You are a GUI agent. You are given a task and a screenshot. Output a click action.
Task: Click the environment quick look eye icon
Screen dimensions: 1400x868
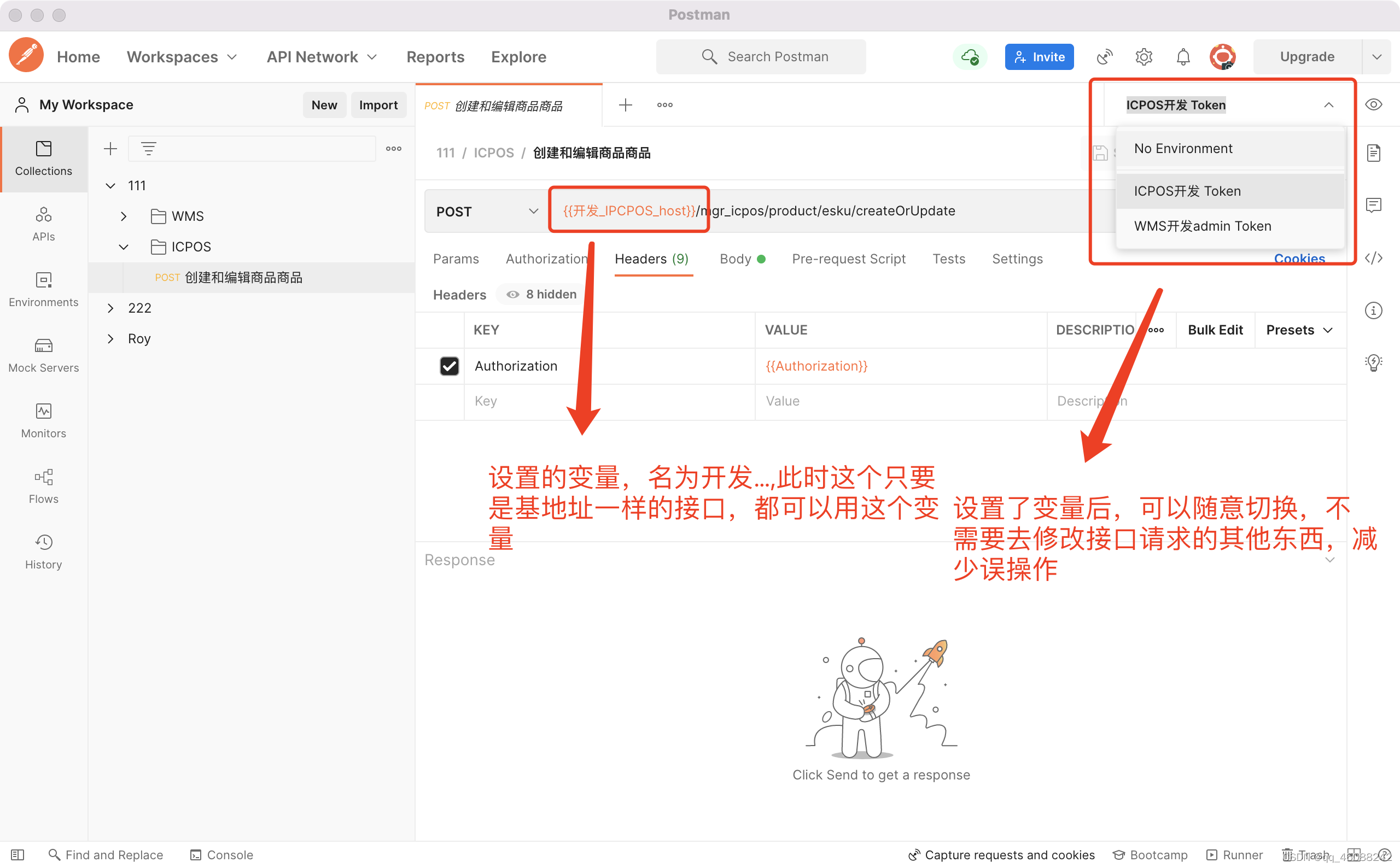1373,104
